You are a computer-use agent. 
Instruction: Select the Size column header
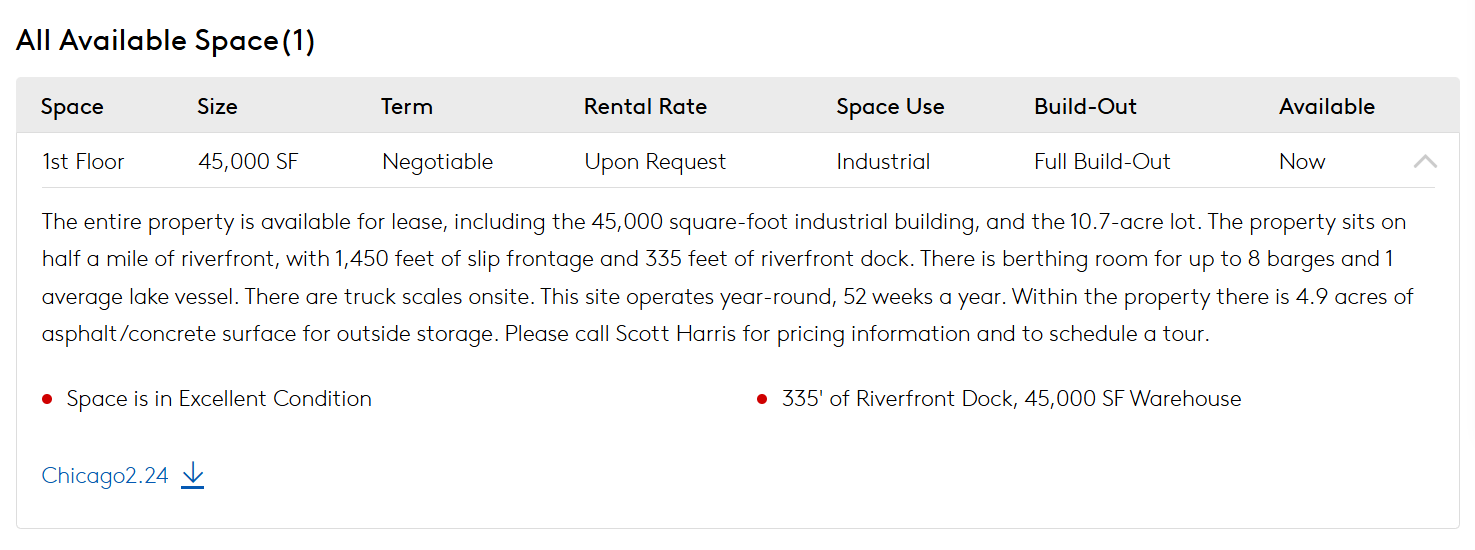point(217,106)
